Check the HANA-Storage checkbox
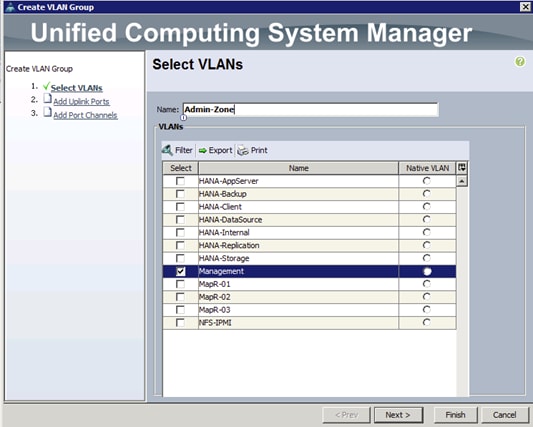This screenshot has height=427, width=533. [180, 258]
